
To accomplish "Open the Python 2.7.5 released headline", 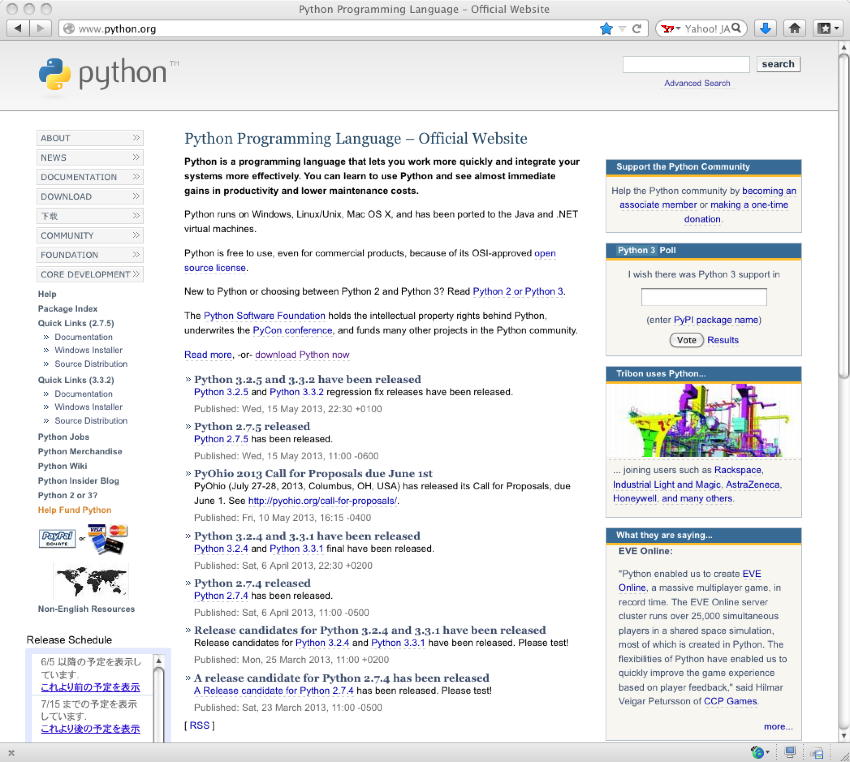I will (252, 427).
